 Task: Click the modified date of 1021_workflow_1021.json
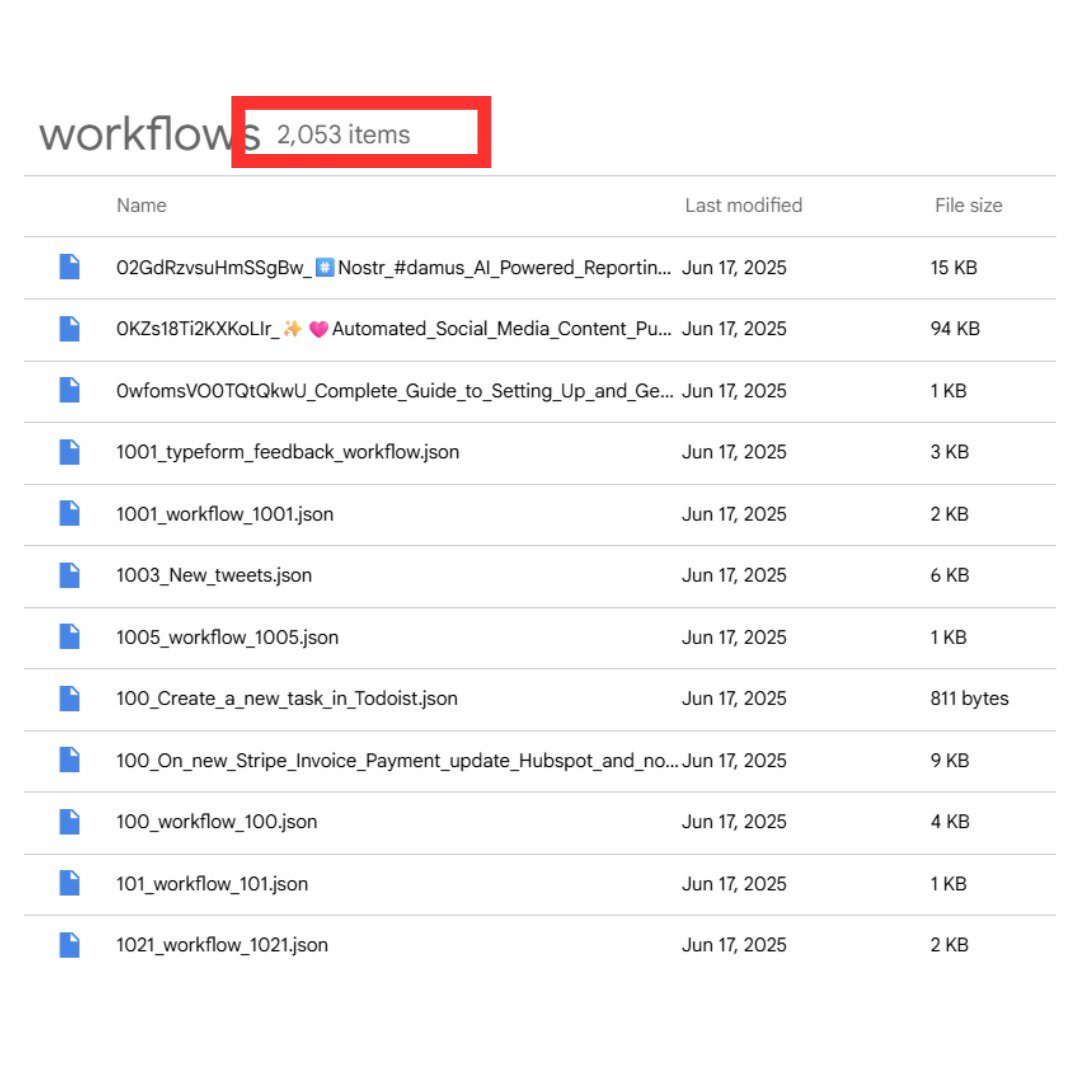[734, 945]
